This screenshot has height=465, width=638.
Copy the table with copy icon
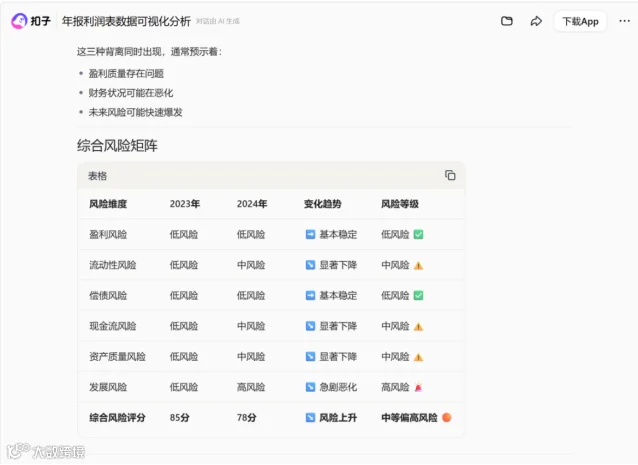point(450,175)
